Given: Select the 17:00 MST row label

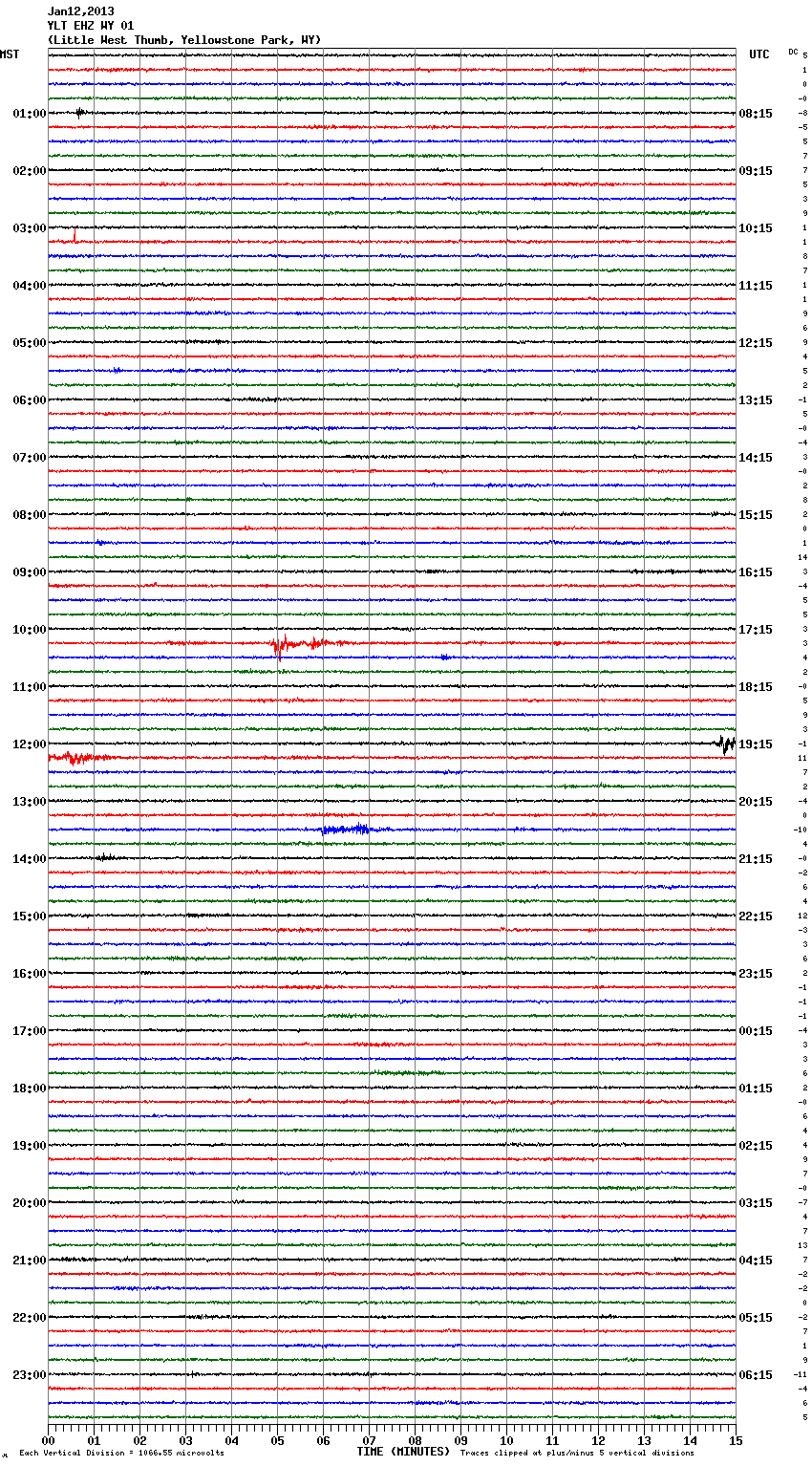Looking at the screenshot, I should pyautogui.click(x=30, y=1031).
